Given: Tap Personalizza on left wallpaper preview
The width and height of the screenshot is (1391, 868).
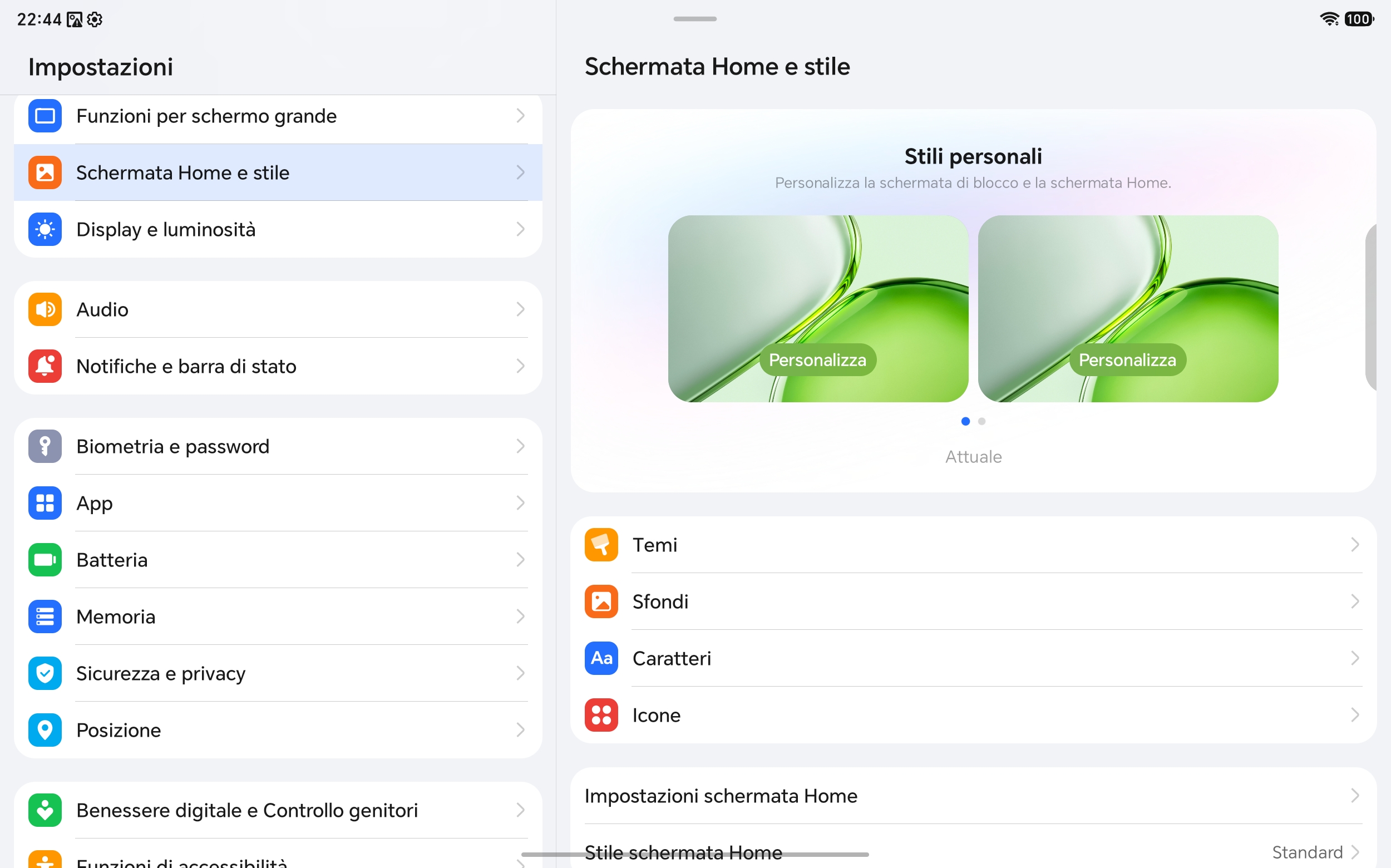Looking at the screenshot, I should (817, 360).
